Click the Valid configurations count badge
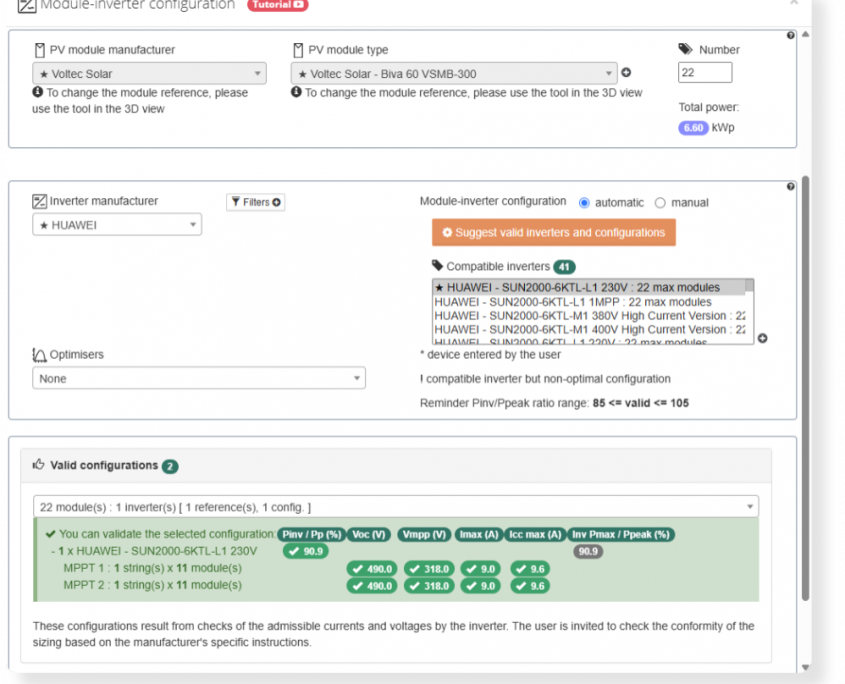This screenshot has height=684, width=845. (170, 466)
